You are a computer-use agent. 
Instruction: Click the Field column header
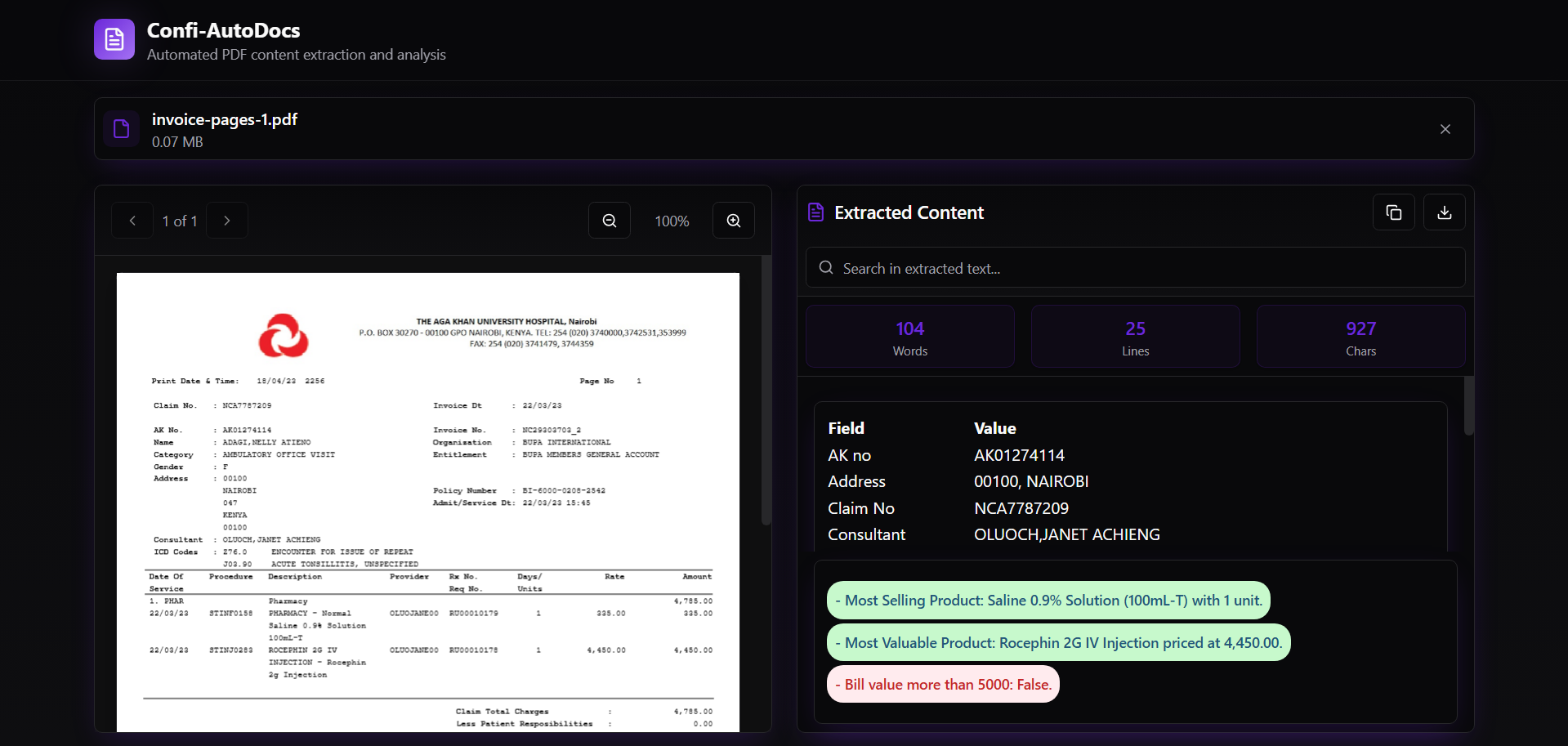click(x=846, y=428)
